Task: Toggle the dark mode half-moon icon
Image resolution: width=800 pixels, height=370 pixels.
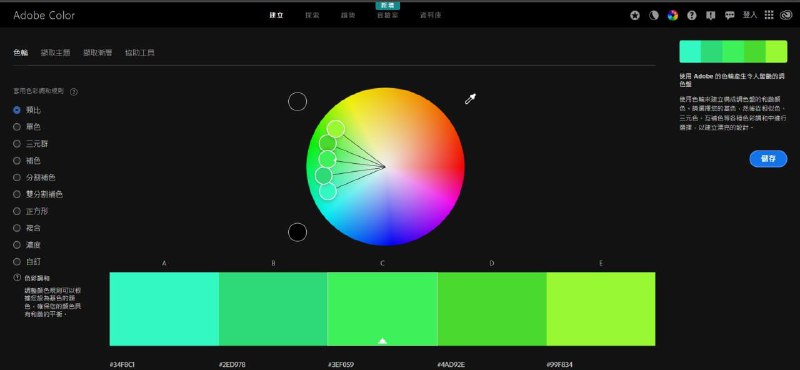Action: coord(654,15)
